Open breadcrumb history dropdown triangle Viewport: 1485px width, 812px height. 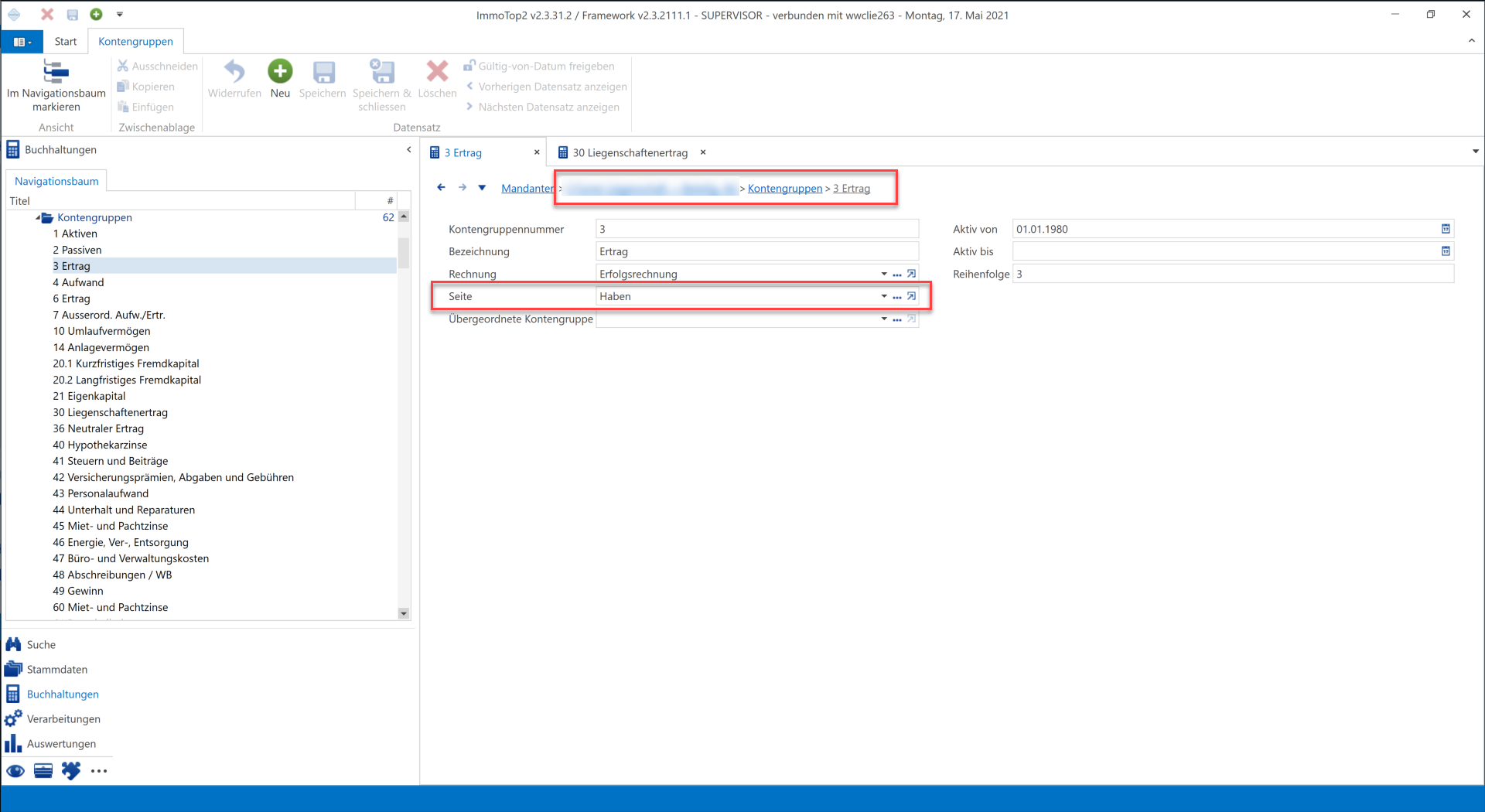[482, 187]
